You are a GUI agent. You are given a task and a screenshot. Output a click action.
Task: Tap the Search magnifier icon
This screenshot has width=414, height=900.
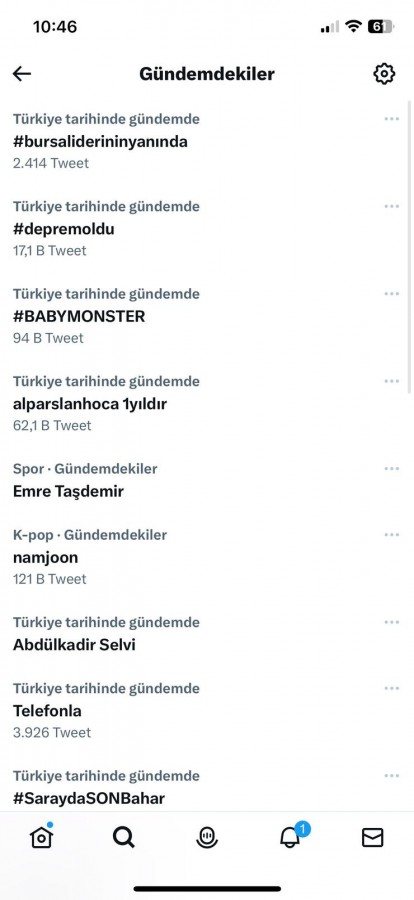coord(123,838)
